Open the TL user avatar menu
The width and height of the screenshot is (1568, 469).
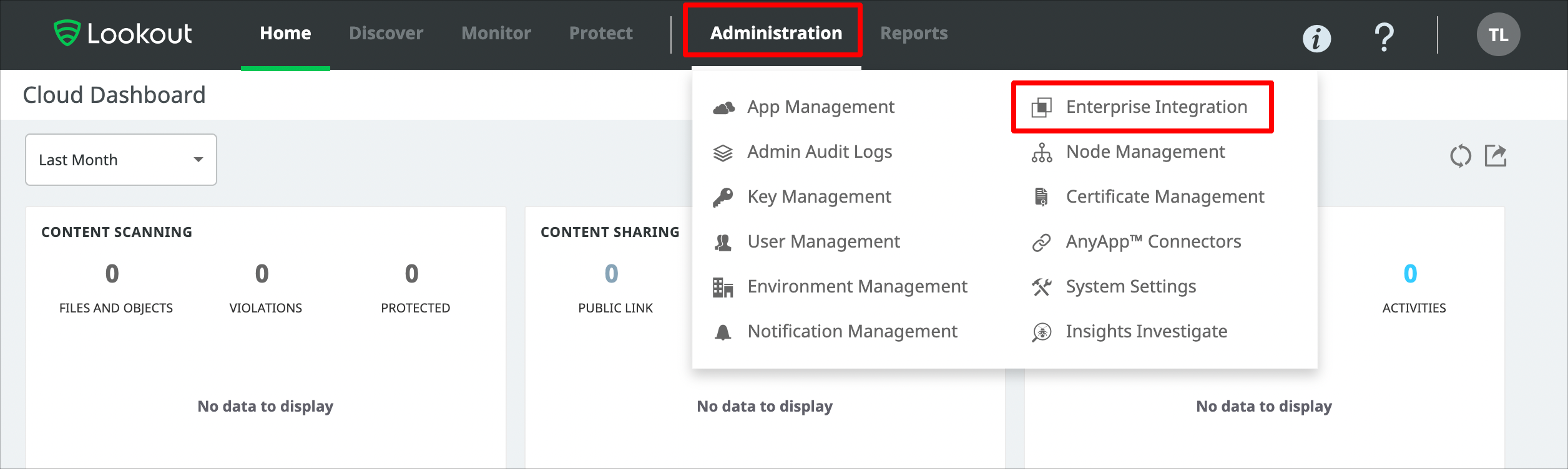pos(1498,34)
